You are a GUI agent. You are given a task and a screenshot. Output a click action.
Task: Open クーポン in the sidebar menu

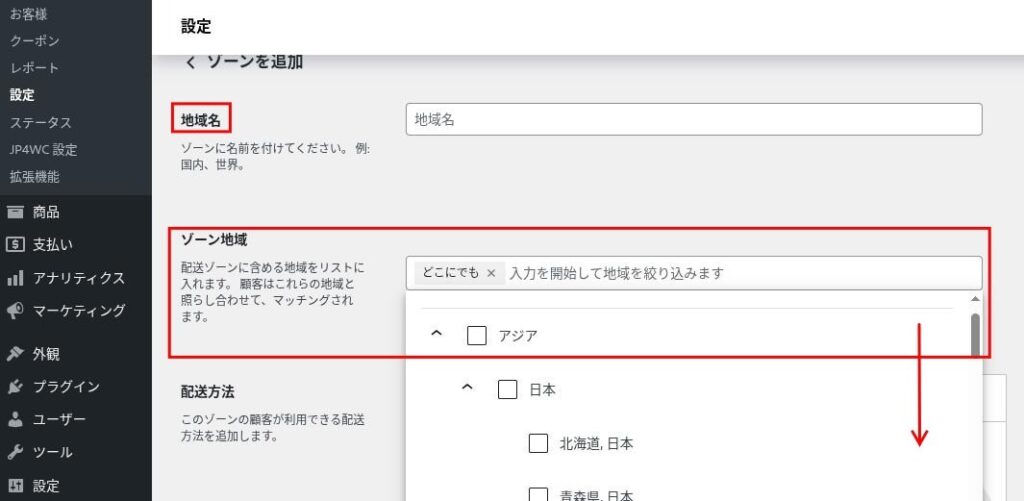point(35,41)
